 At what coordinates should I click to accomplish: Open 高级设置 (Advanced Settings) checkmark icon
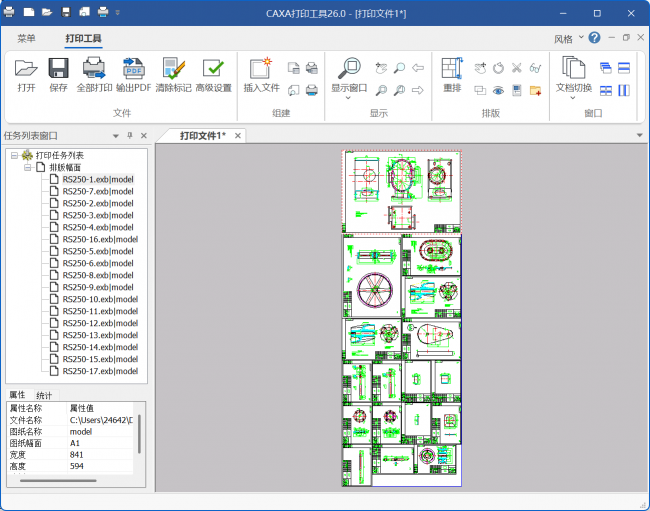(213, 68)
